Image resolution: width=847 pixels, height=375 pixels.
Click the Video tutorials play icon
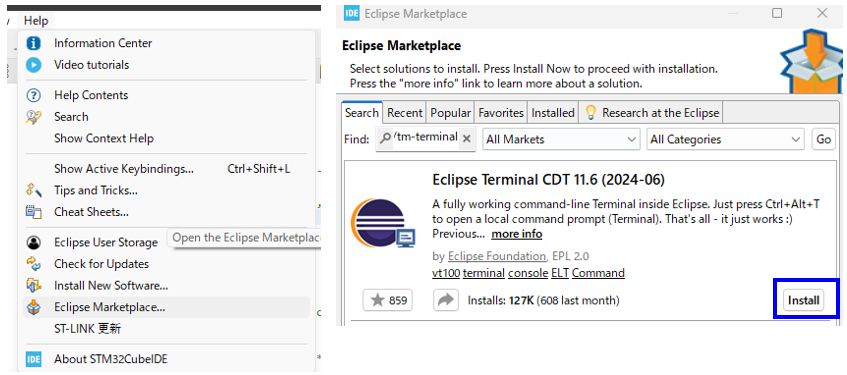[x=33, y=65]
